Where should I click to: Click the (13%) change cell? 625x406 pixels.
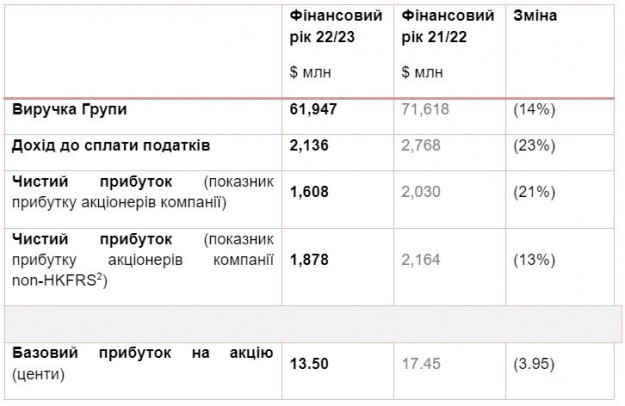533,259
